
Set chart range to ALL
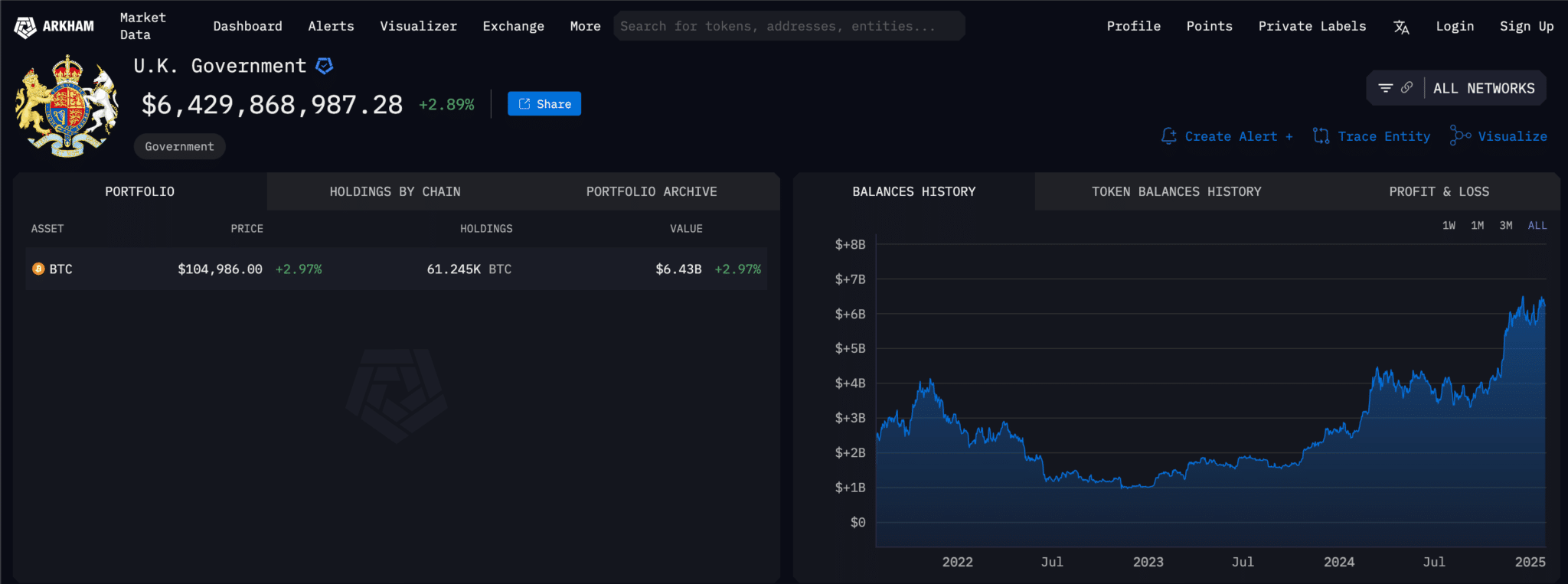coord(1537,225)
